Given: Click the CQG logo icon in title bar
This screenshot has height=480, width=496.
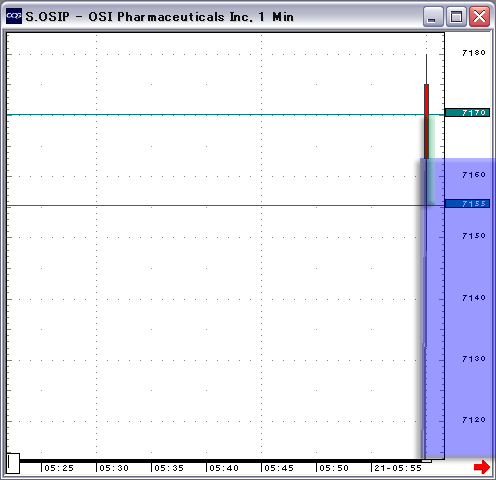Looking at the screenshot, I should [x=14, y=16].
